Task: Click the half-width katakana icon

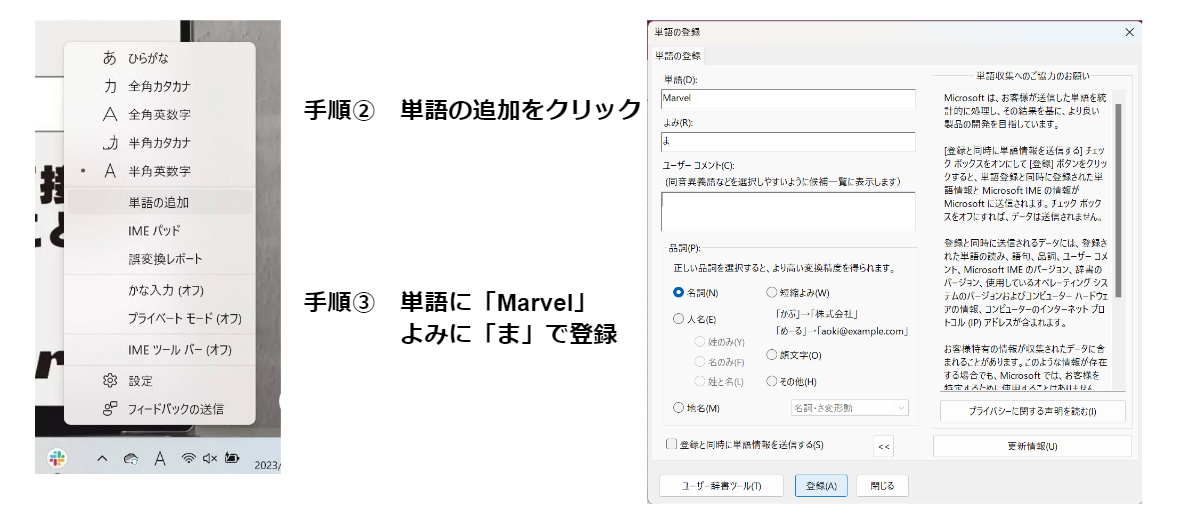Action: (110, 143)
